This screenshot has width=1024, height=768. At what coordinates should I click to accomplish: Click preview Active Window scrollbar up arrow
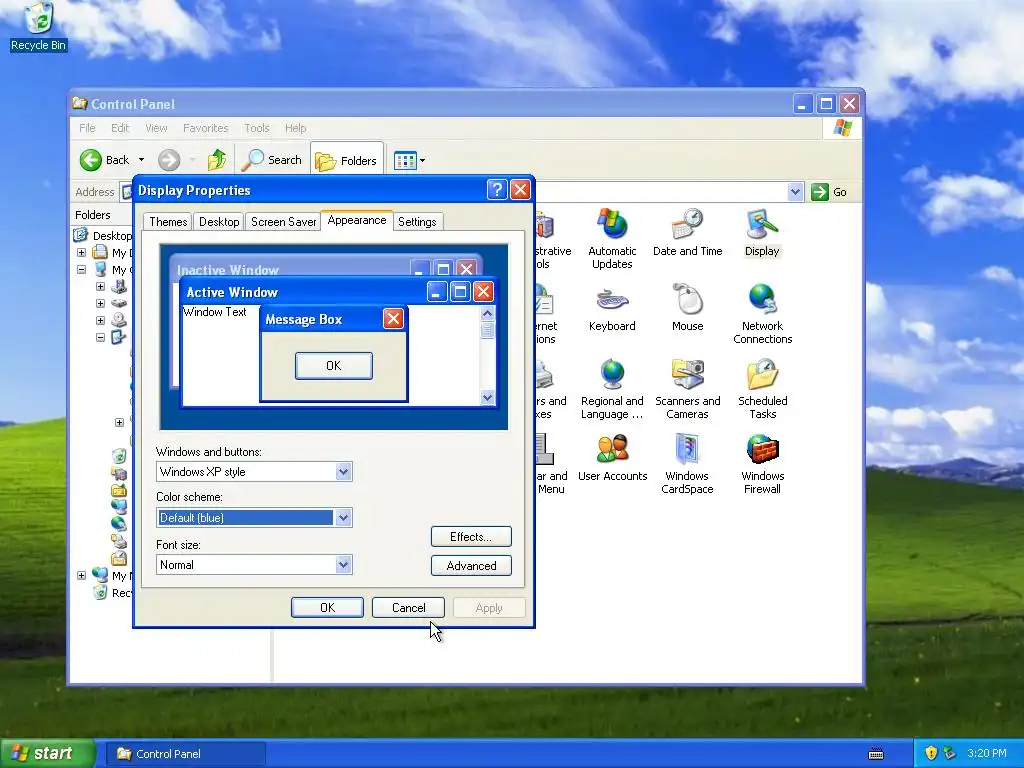coord(487,313)
